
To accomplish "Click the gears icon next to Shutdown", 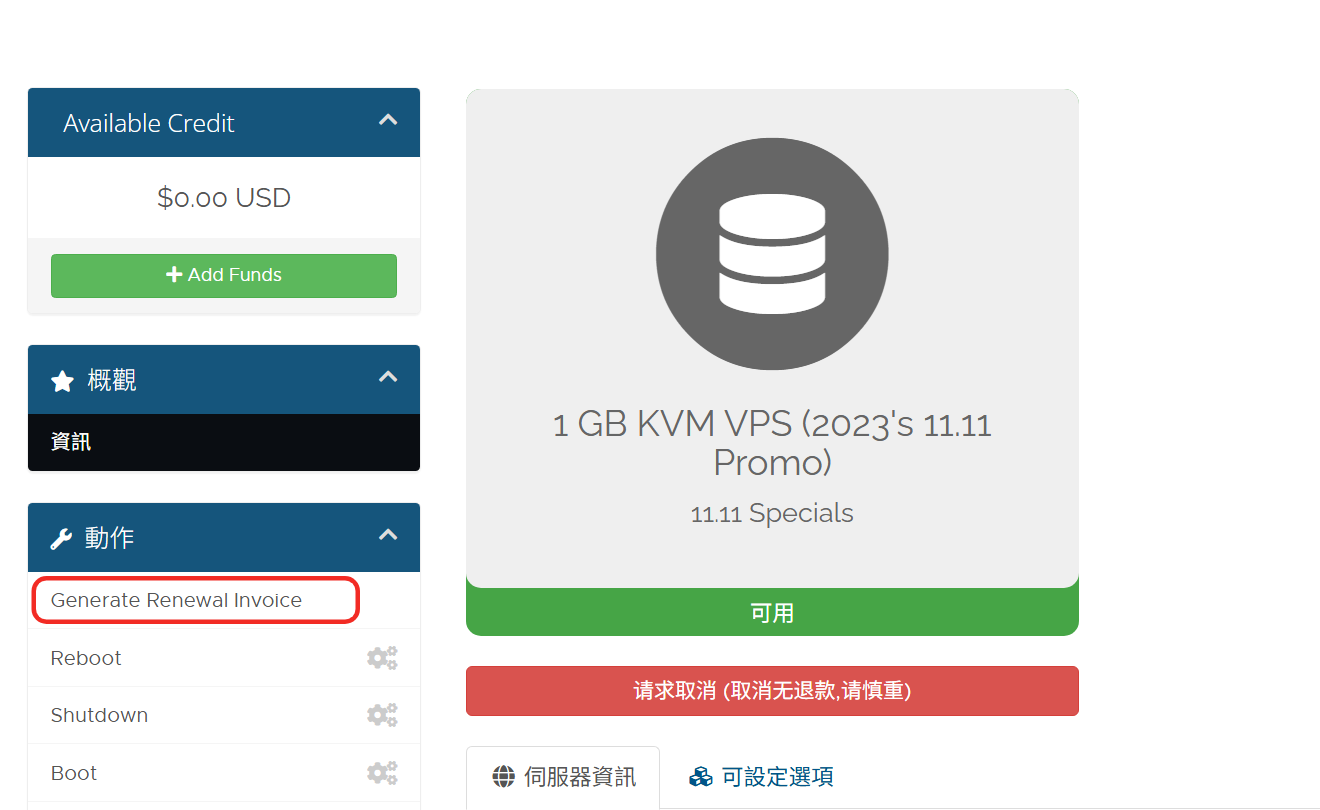I will coord(382,715).
